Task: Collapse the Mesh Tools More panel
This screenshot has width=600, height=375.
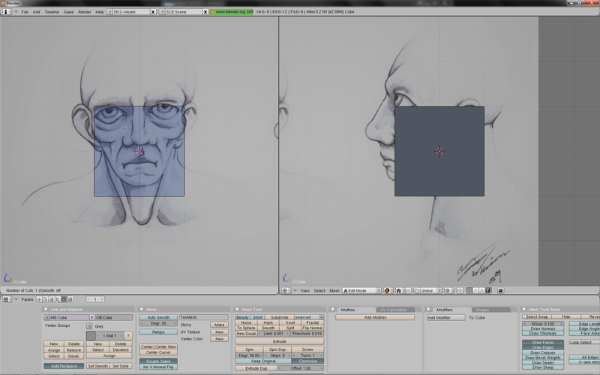Action: coord(524,309)
